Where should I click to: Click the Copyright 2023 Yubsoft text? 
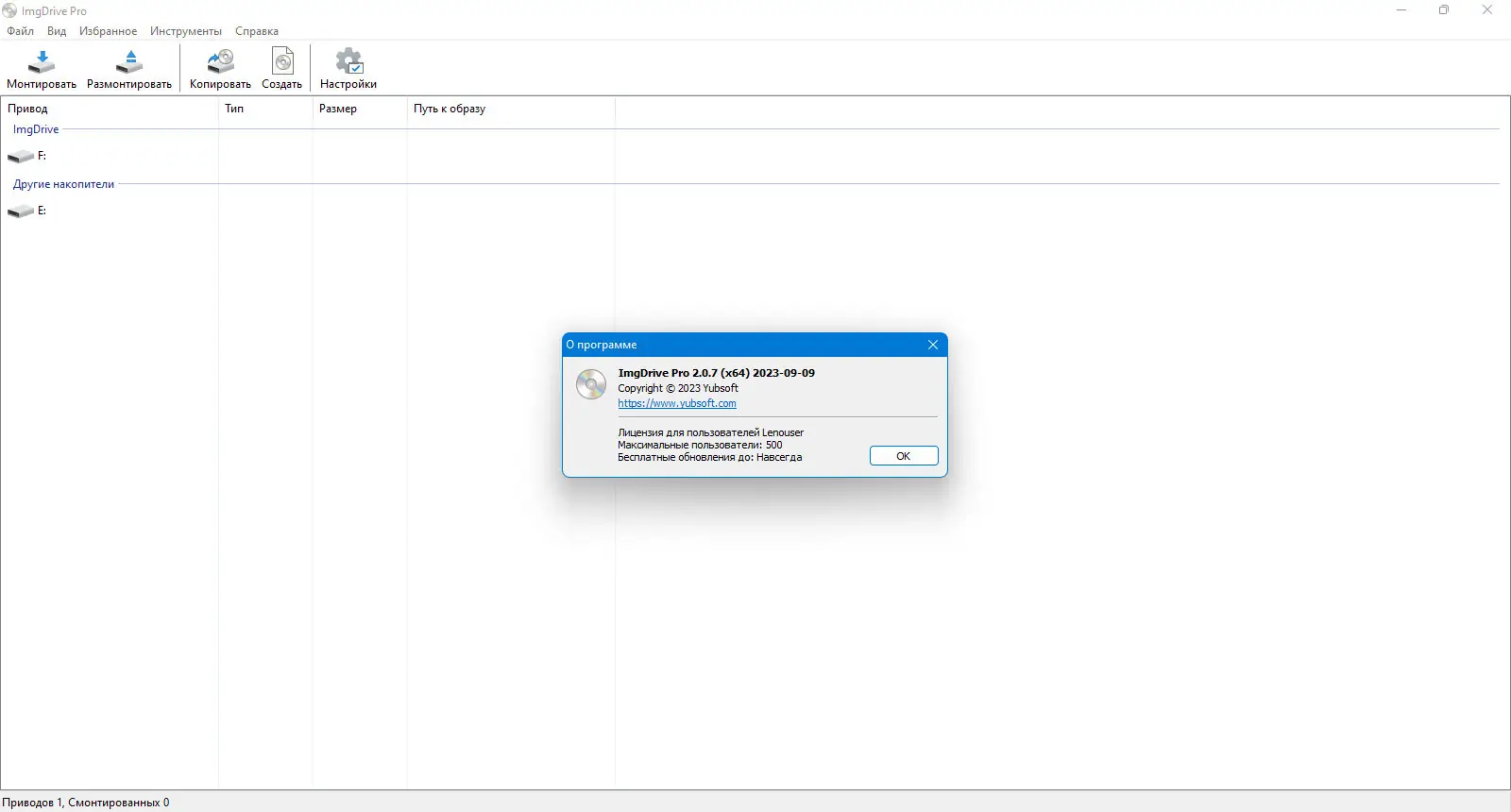coord(678,388)
